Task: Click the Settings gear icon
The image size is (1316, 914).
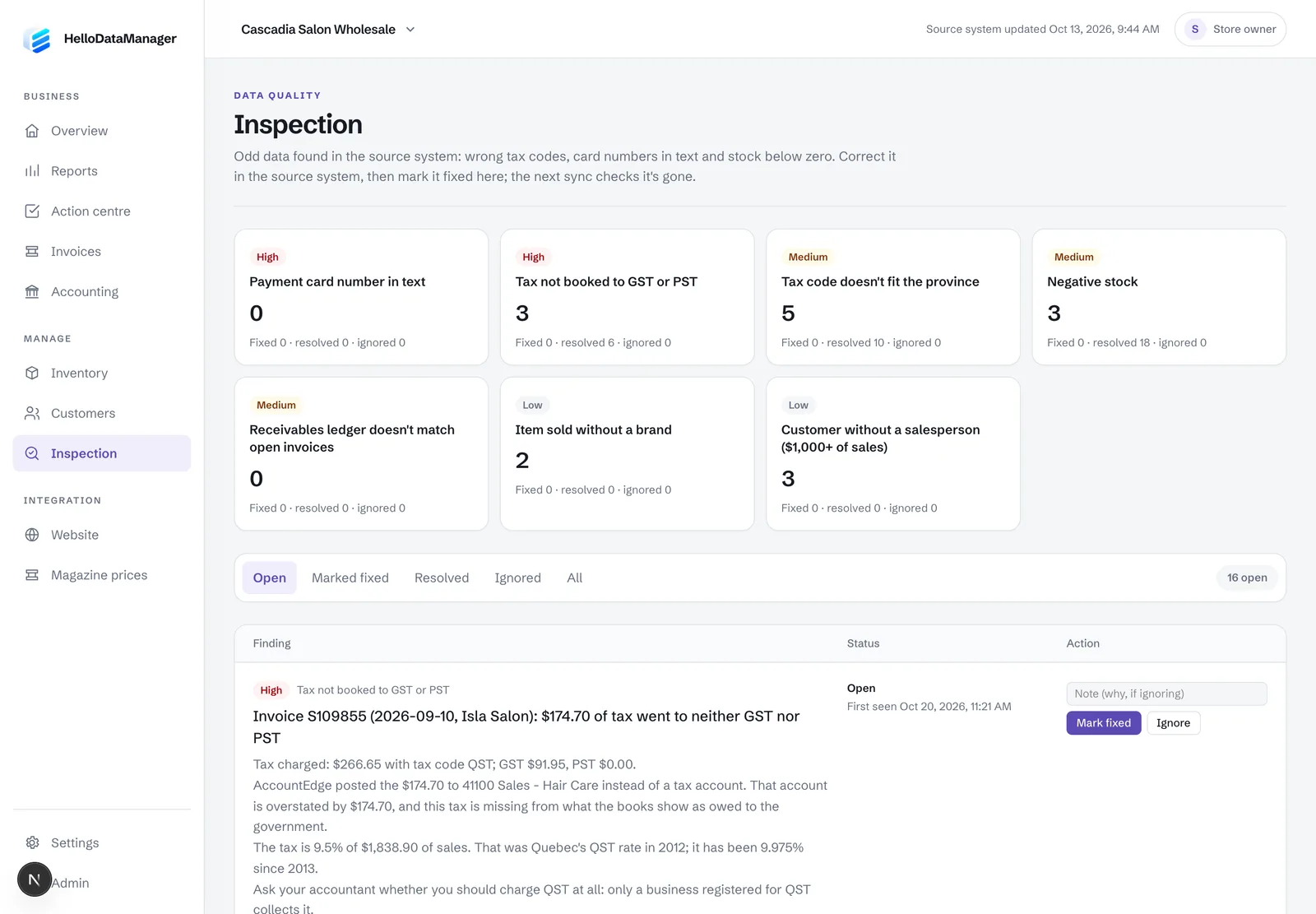Action: (32, 842)
